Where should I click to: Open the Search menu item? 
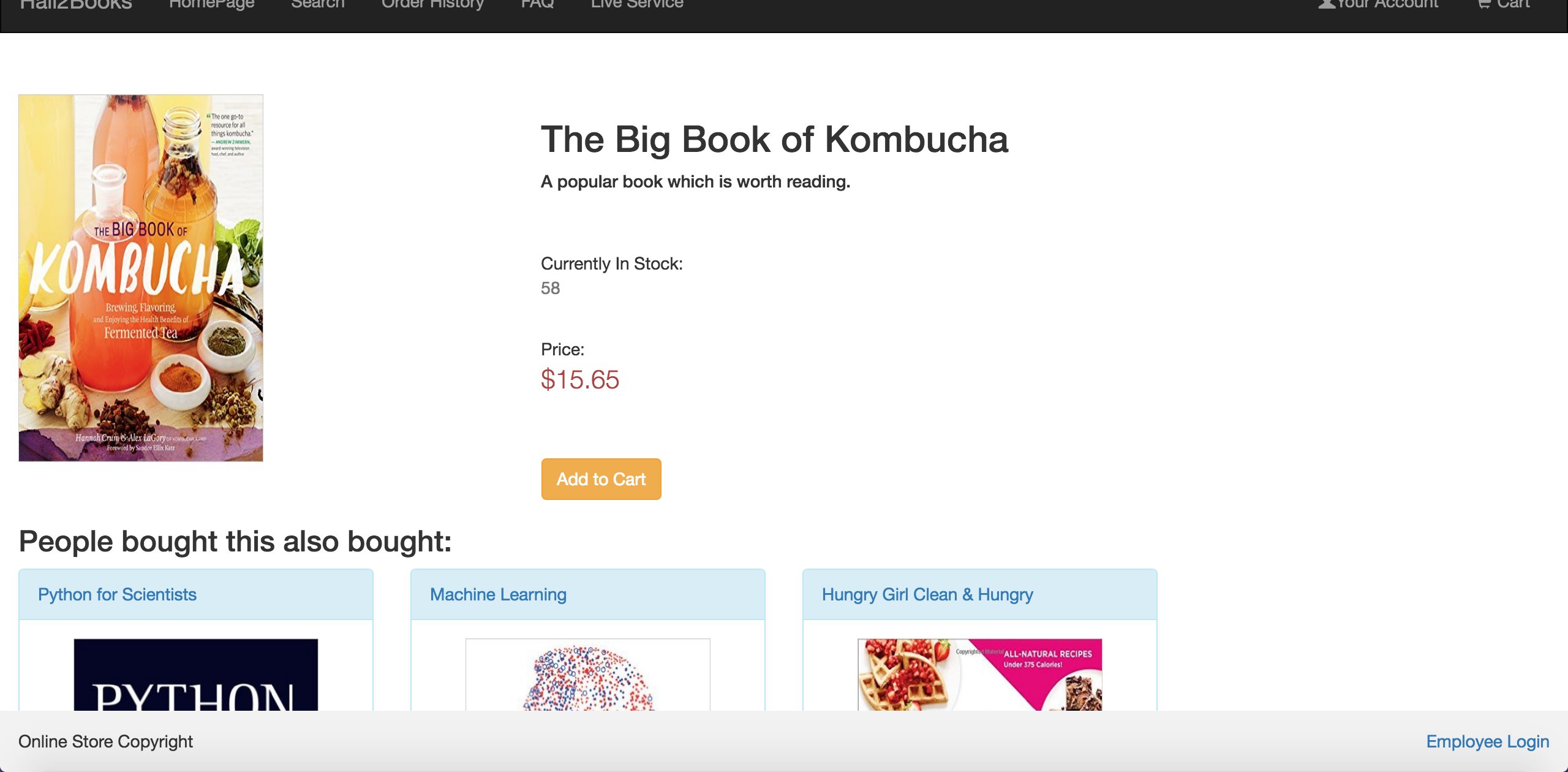click(x=318, y=5)
